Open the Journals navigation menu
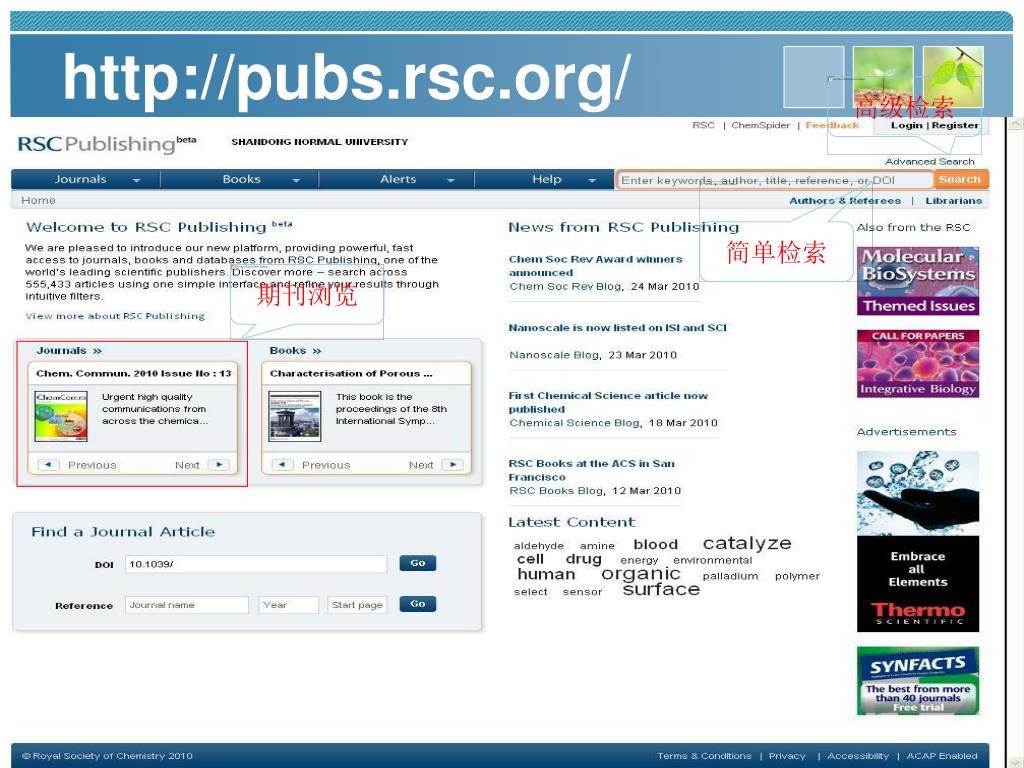 click(x=80, y=179)
